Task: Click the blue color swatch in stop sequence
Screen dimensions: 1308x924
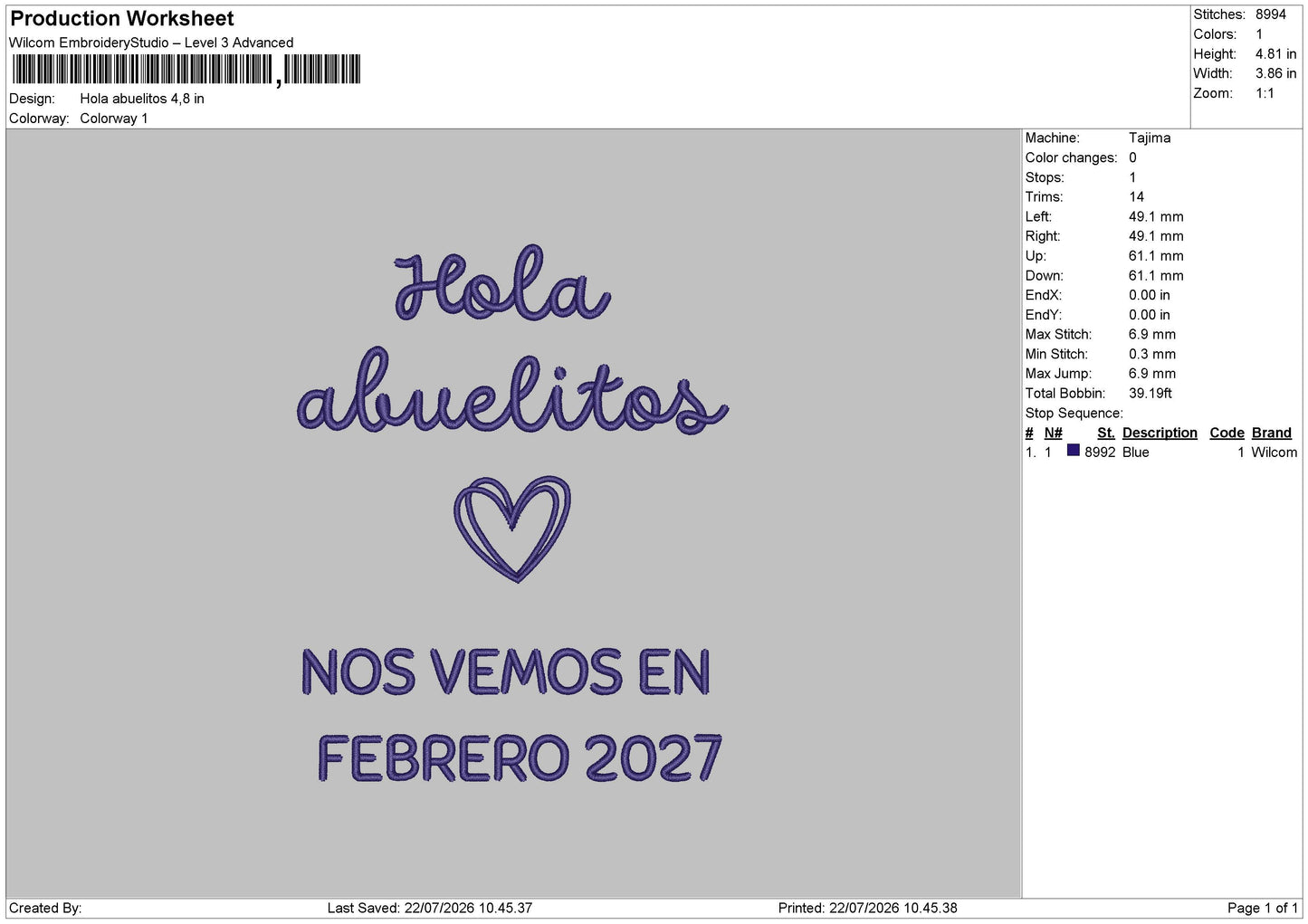Action: click(x=1074, y=451)
